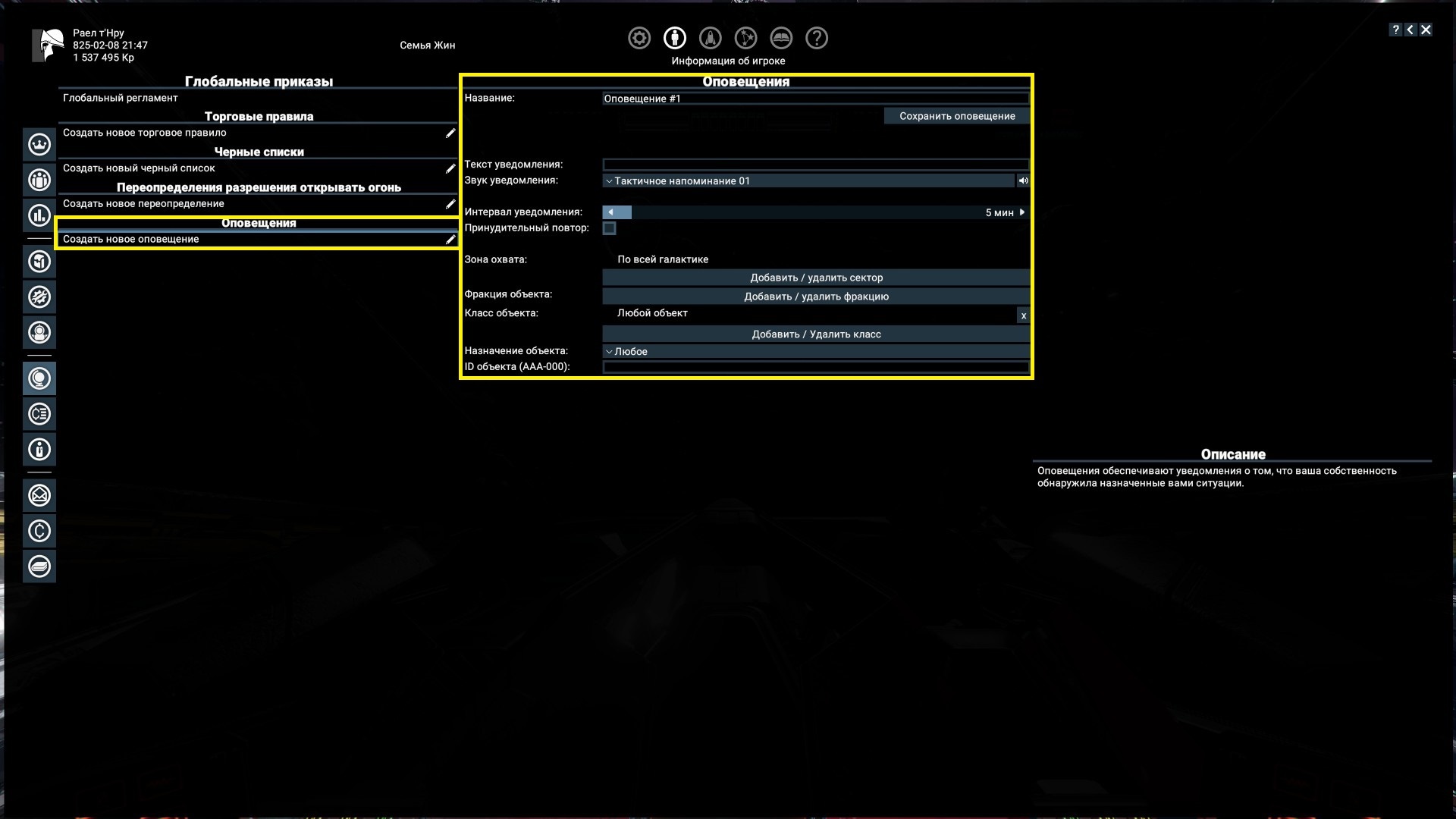Click the Текст уведомления input field
This screenshot has width=1456, height=819.
coord(815,165)
